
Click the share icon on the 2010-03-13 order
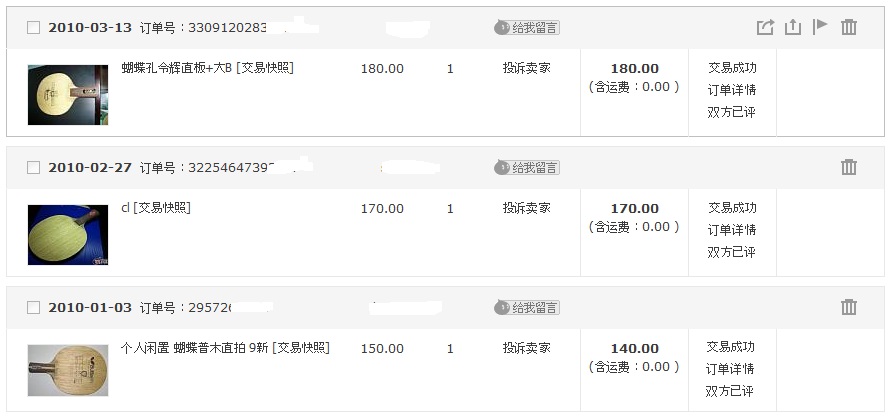(x=765, y=27)
